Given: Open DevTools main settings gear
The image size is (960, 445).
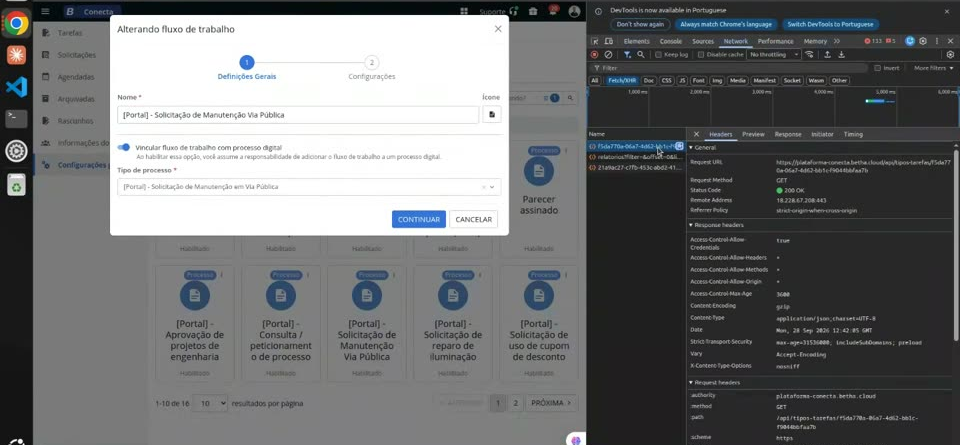Looking at the screenshot, I should click(923, 41).
